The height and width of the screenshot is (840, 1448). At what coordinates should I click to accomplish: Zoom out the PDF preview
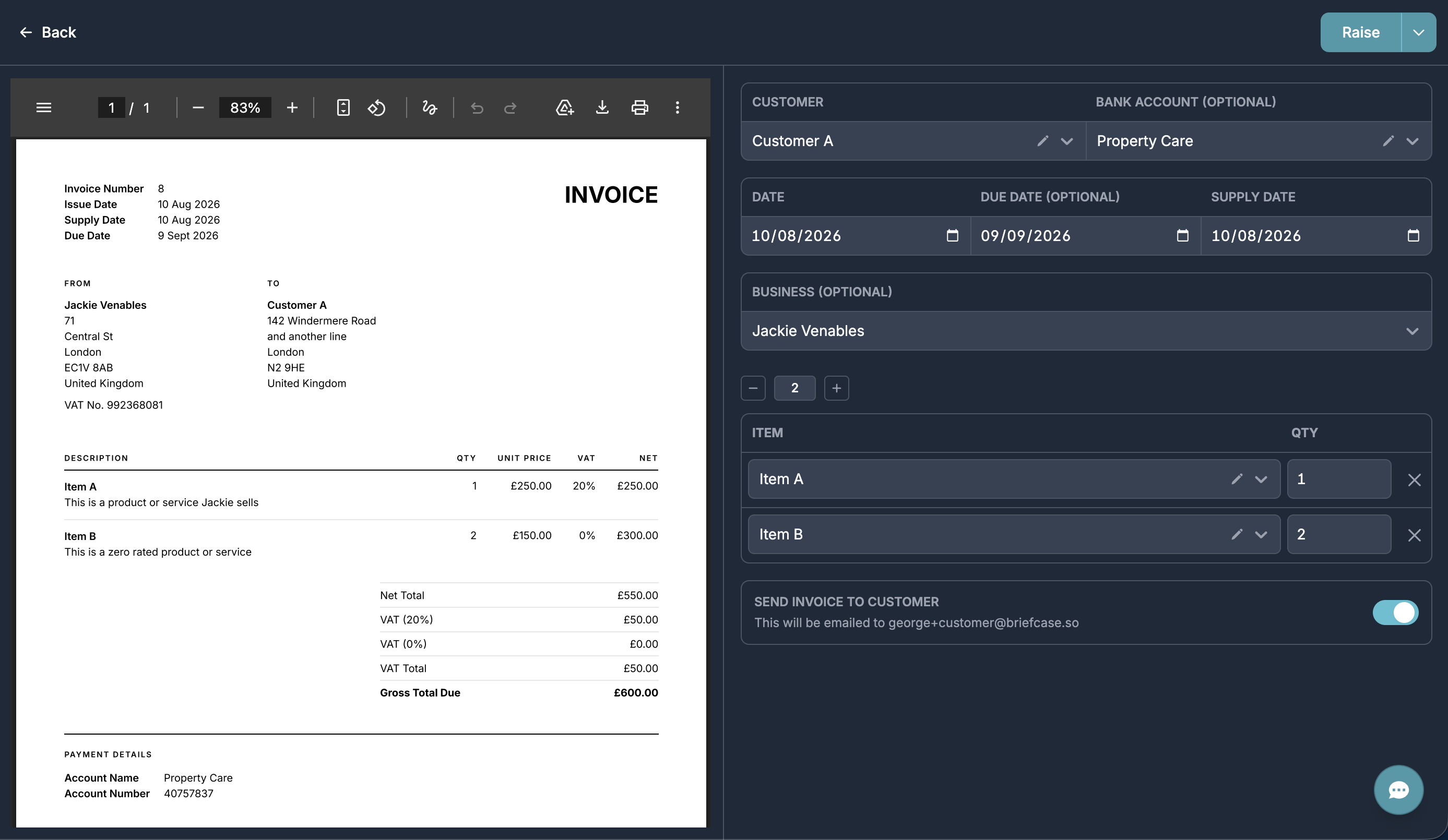coord(198,107)
